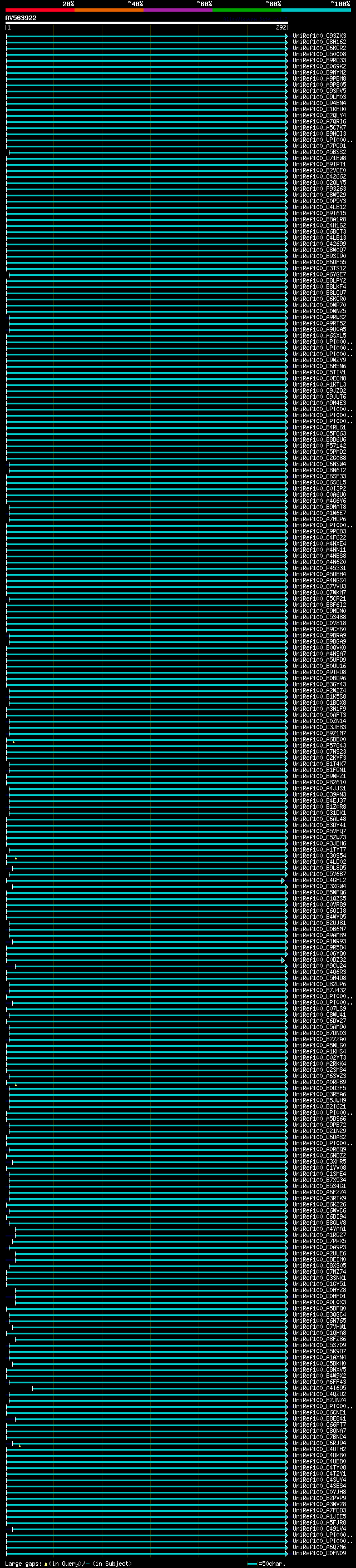Viewport: 356px width, 1568px height.
Task: Click the cyan ~100% identity legend segment
Action: pos(316,10)
